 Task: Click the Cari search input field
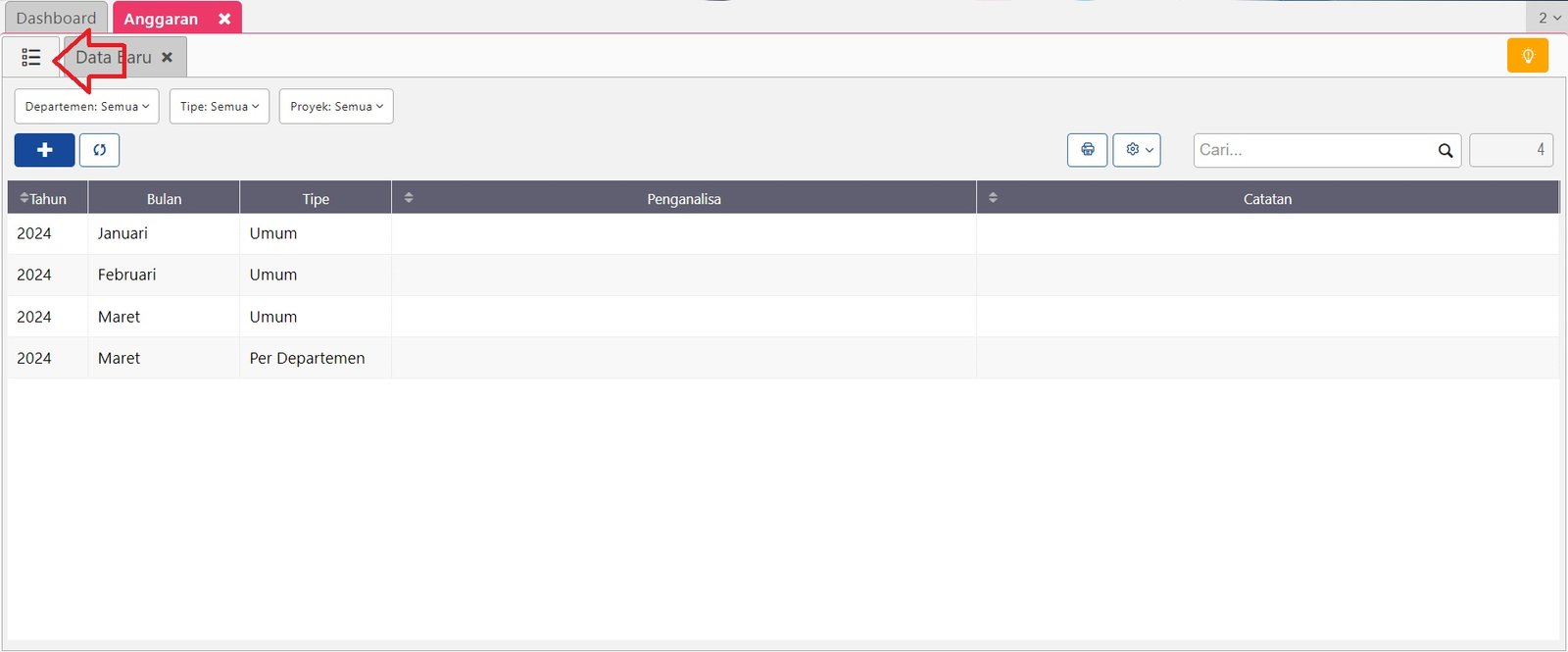pyautogui.click(x=1311, y=150)
